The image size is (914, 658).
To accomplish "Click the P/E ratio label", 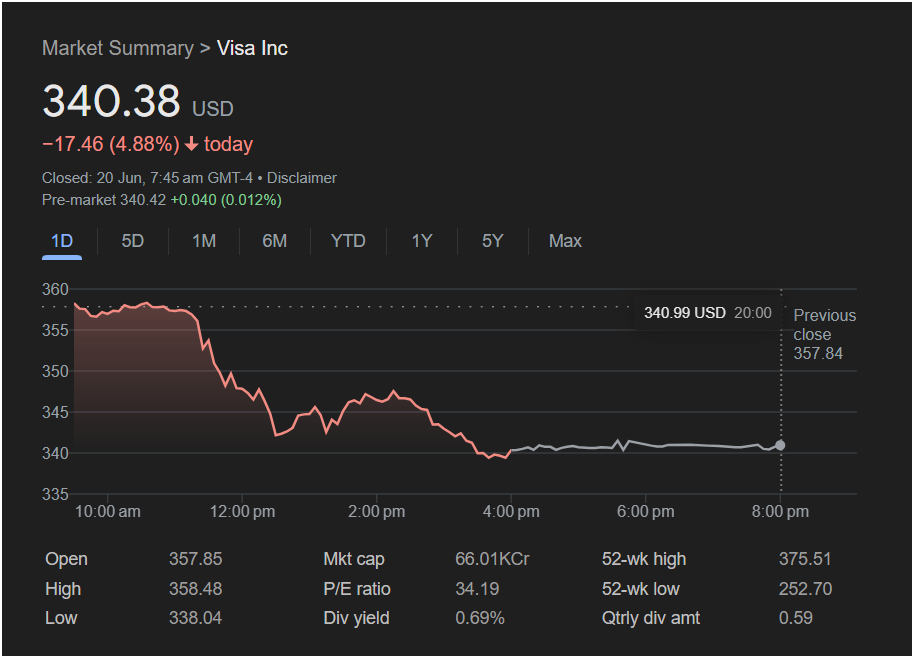I will (x=357, y=589).
